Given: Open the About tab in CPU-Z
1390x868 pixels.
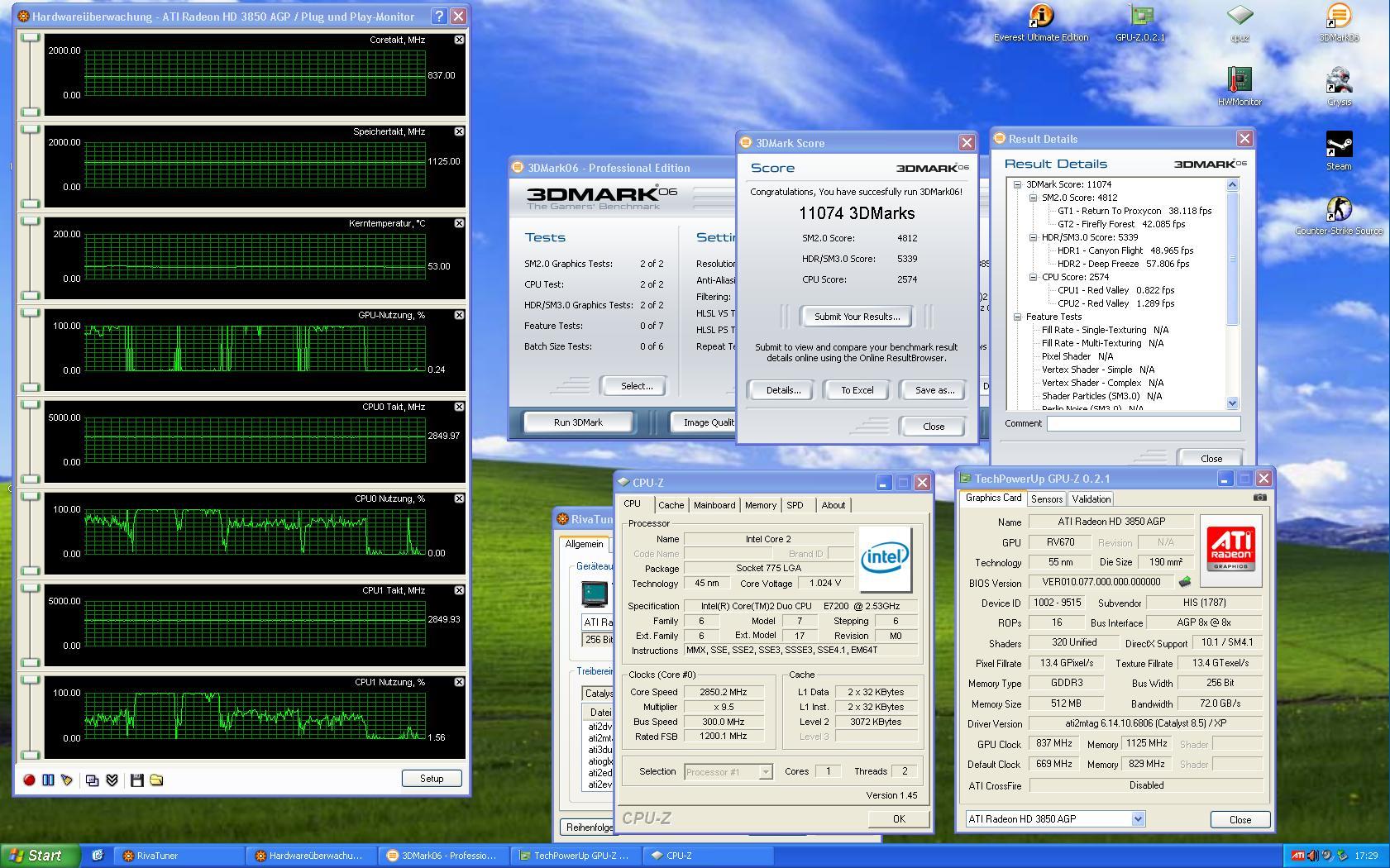Looking at the screenshot, I should 834,505.
